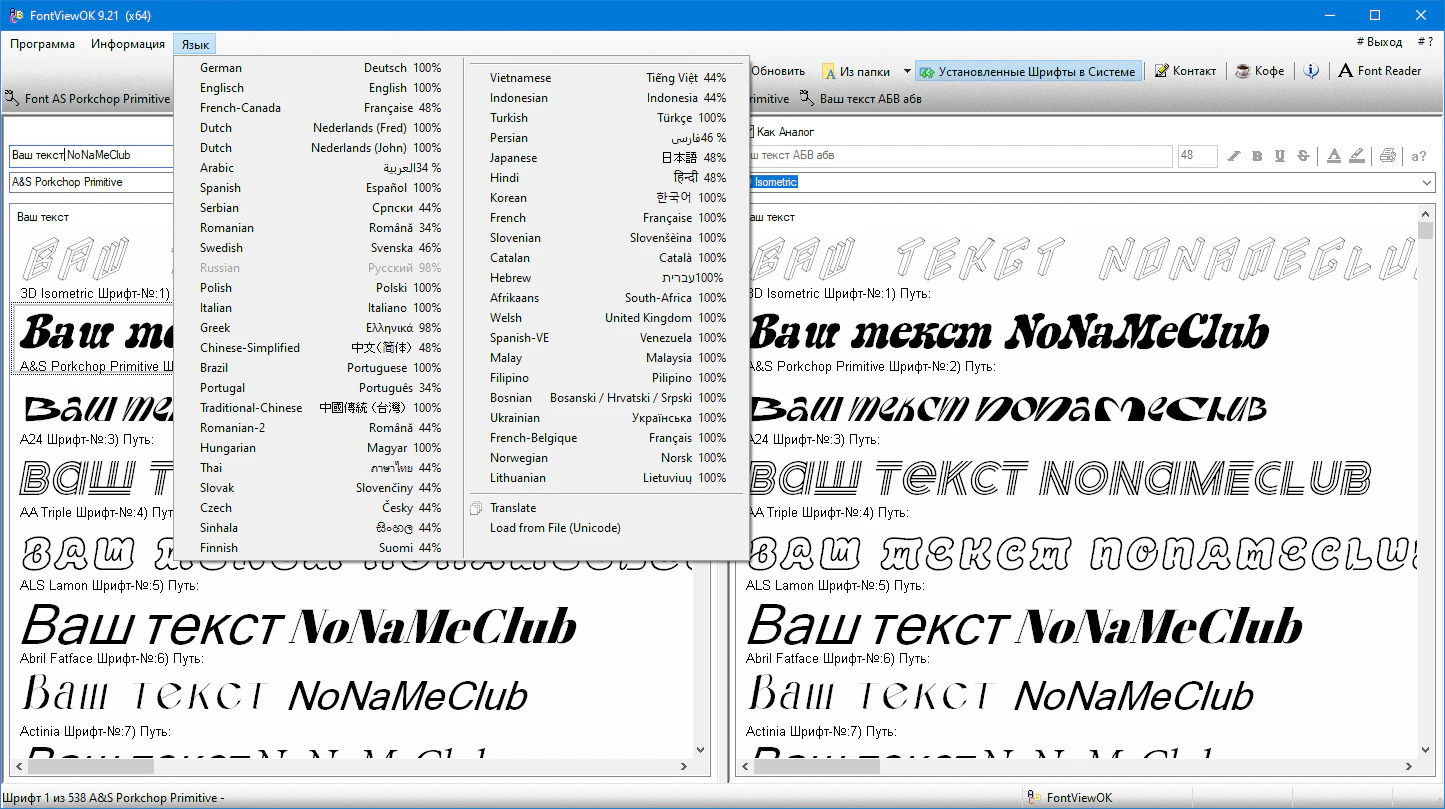The width and height of the screenshot is (1445, 809).
Task: Toggle italic style in right preview toolbar
Action: [x=1234, y=156]
